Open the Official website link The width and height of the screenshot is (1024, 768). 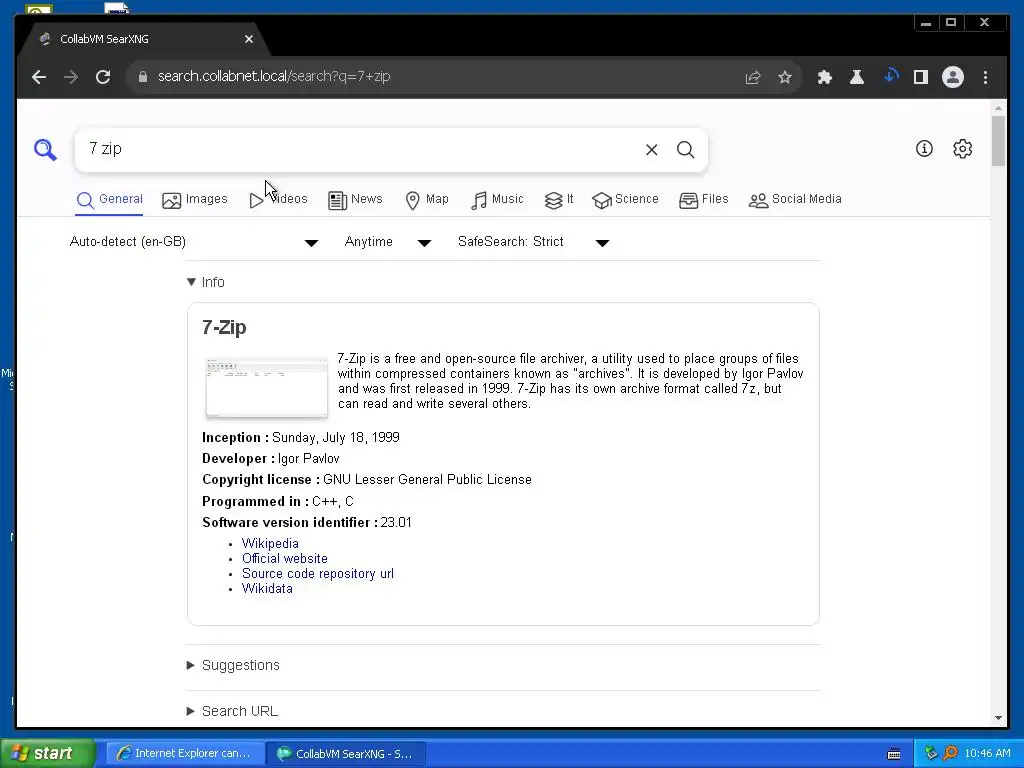click(285, 559)
